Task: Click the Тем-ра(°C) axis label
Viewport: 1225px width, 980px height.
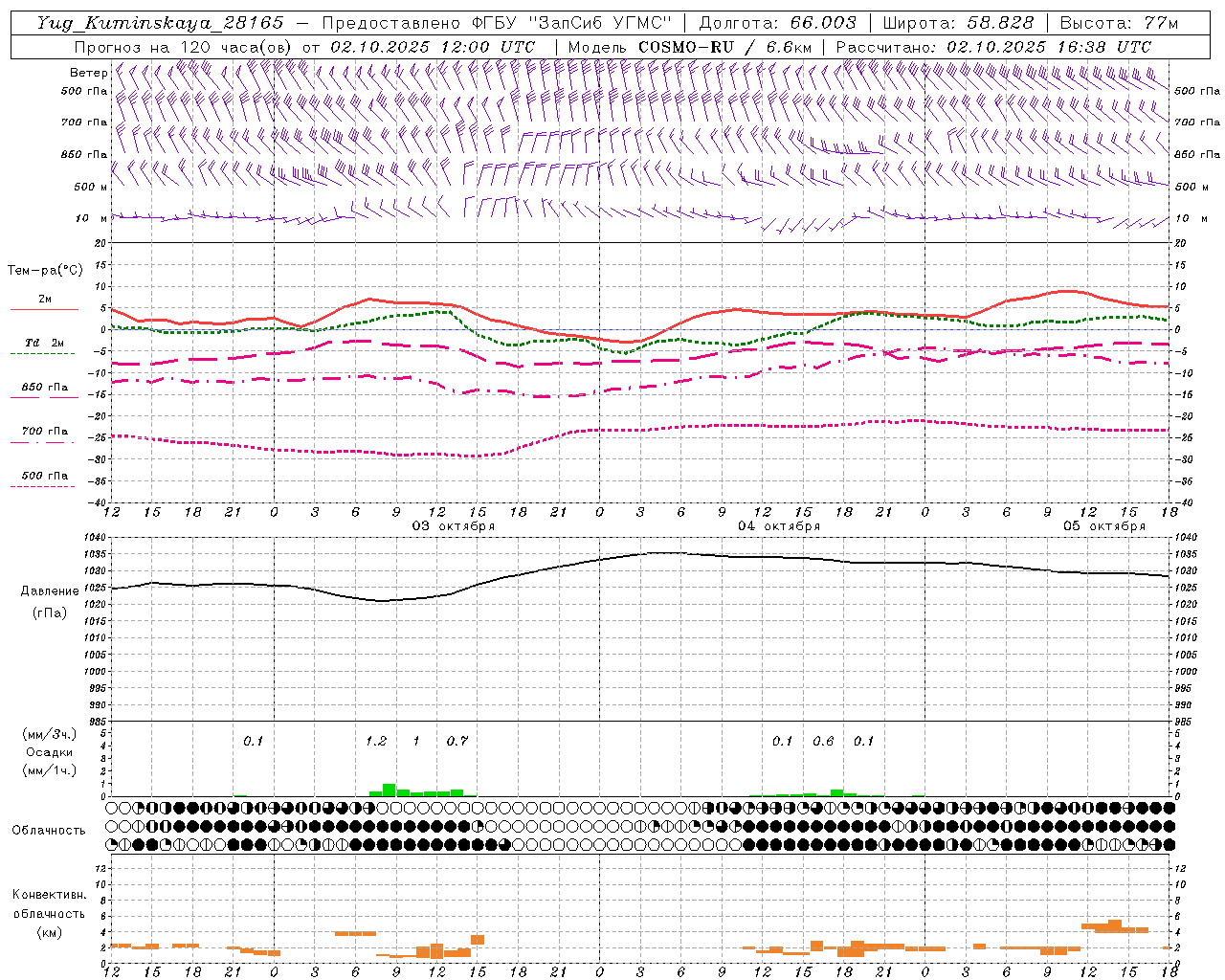Action: tap(45, 271)
